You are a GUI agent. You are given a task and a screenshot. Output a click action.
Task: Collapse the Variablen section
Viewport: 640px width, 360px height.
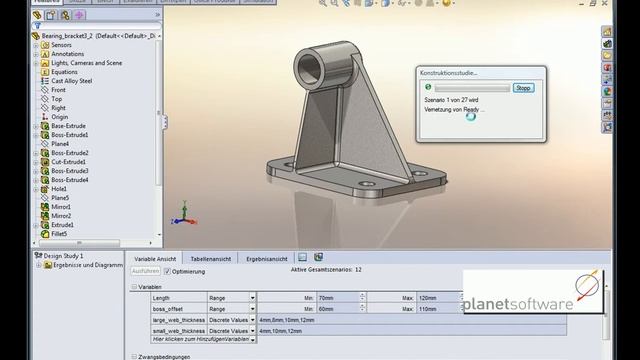(x=134, y=287)
